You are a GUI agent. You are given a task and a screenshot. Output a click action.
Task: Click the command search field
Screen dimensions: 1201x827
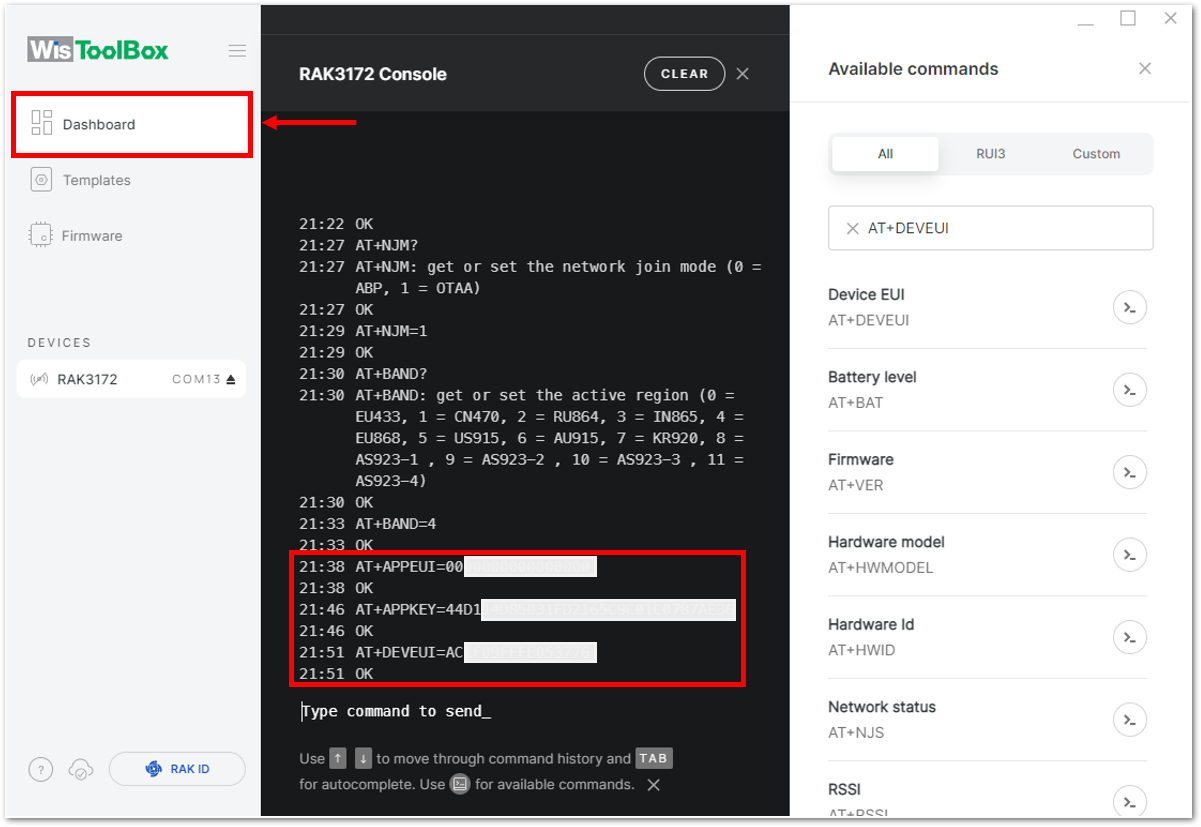tap(990, 228)
